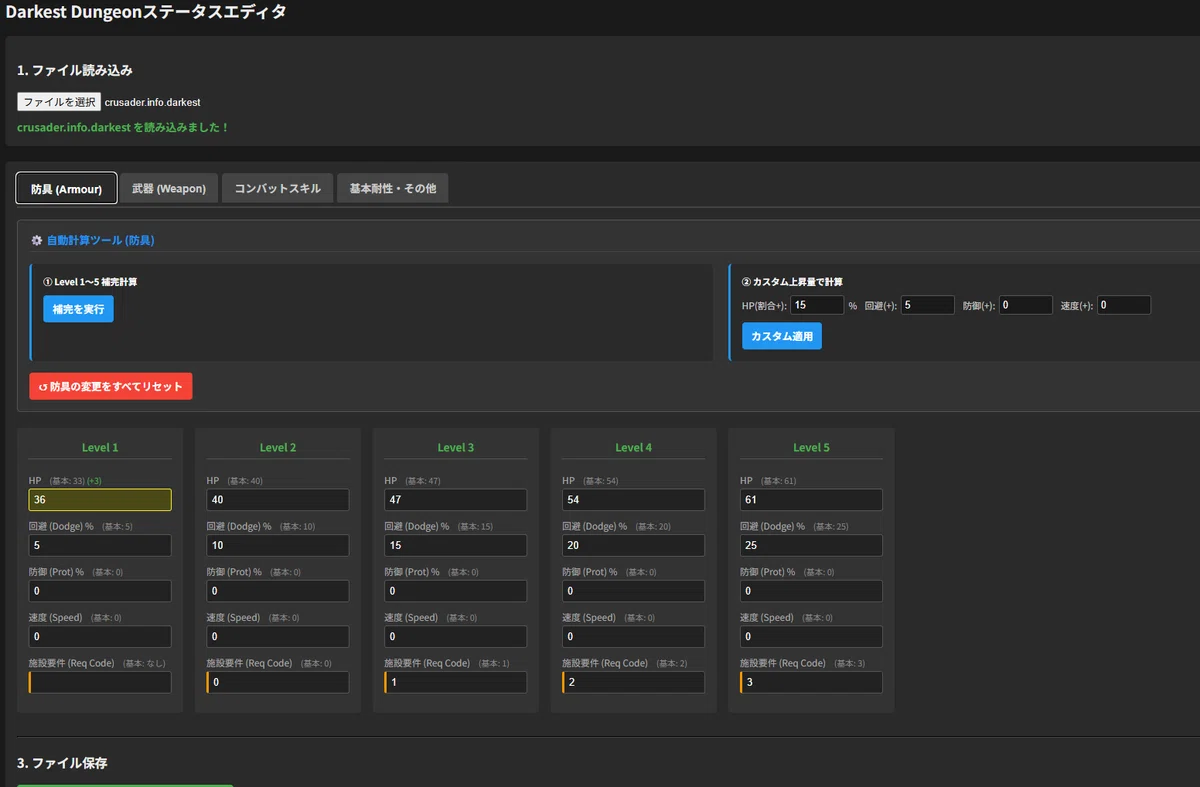Click the gear icon beside 自動計算ツール (防具)
Viewport: 1200px width, 787px height.
[x=37, y=240]
